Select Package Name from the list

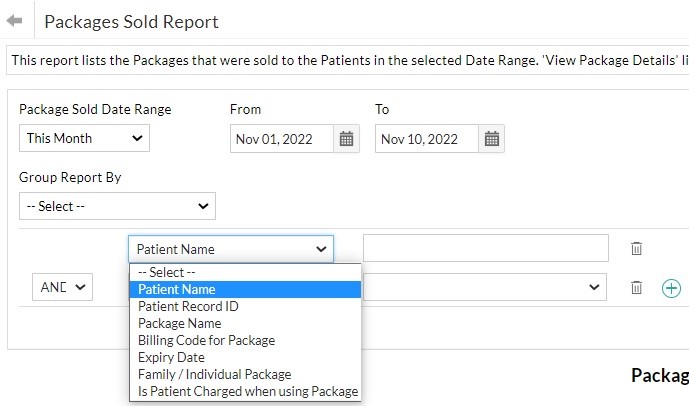point(245,323)
